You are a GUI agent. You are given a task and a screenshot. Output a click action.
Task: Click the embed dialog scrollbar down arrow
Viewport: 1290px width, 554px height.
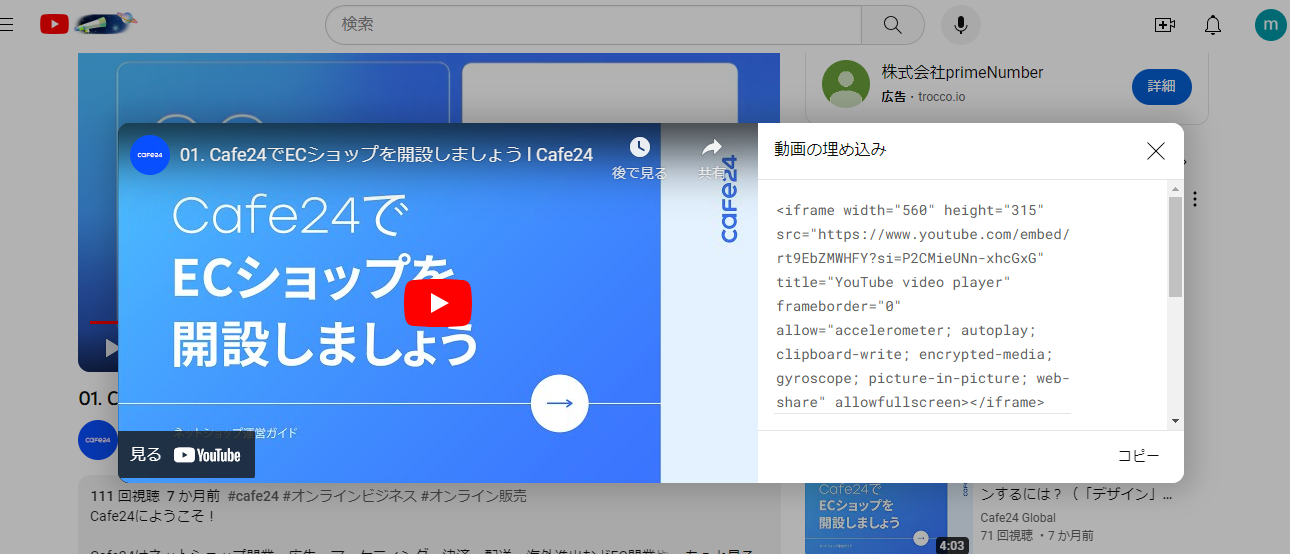(x=1175, y=421)
